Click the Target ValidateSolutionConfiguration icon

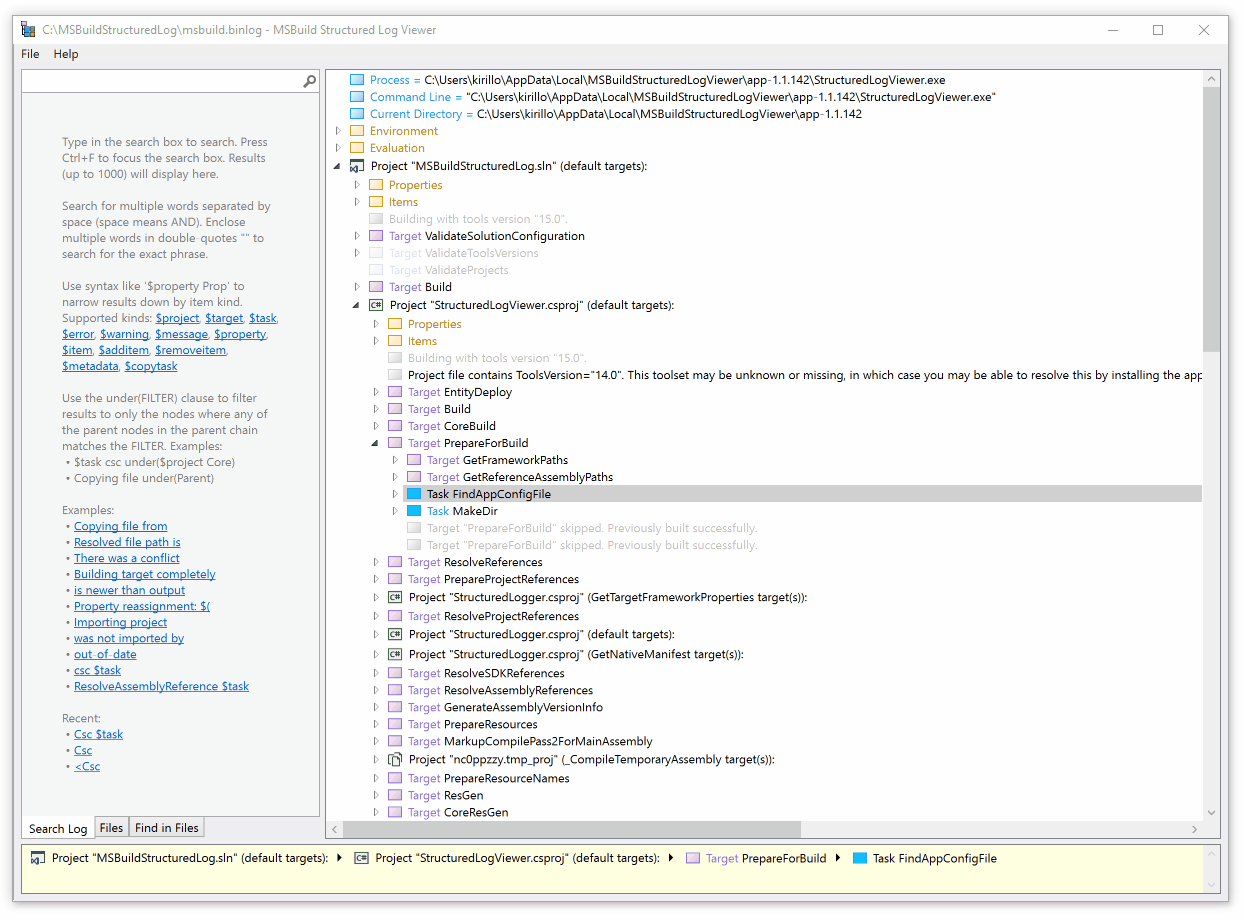pos(376,236)
